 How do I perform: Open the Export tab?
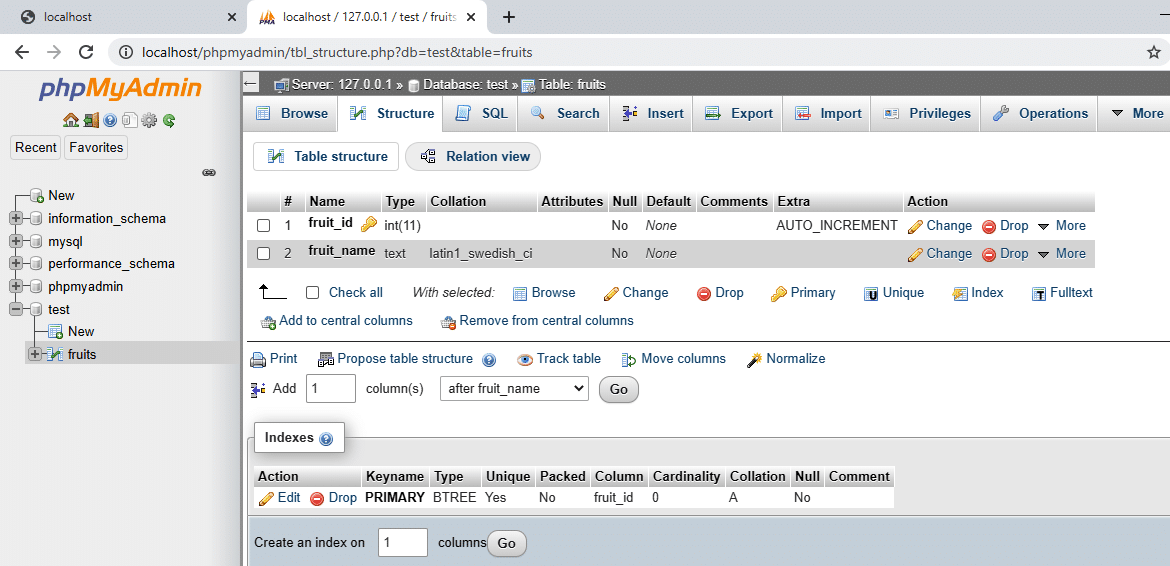[740, 114]
